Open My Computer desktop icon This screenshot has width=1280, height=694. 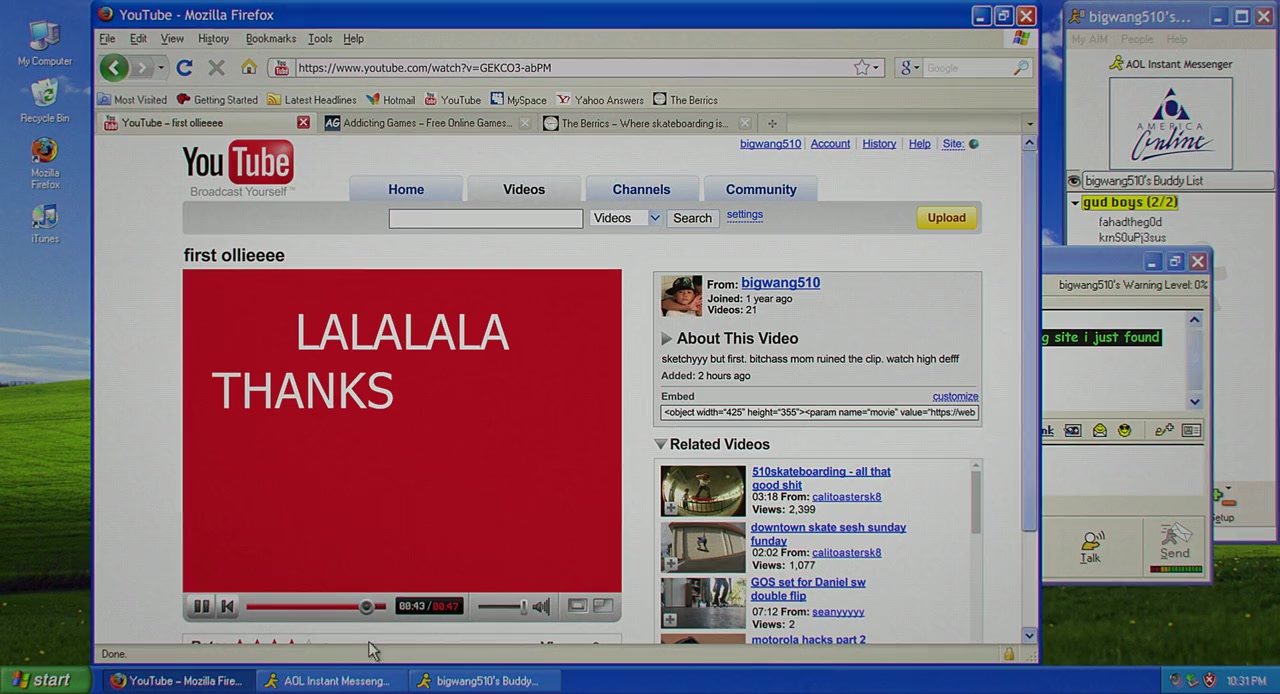[44, 43]
